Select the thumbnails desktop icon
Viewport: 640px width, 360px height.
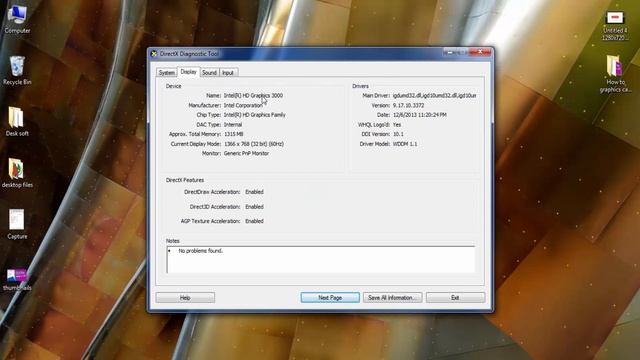pos(17,279)
